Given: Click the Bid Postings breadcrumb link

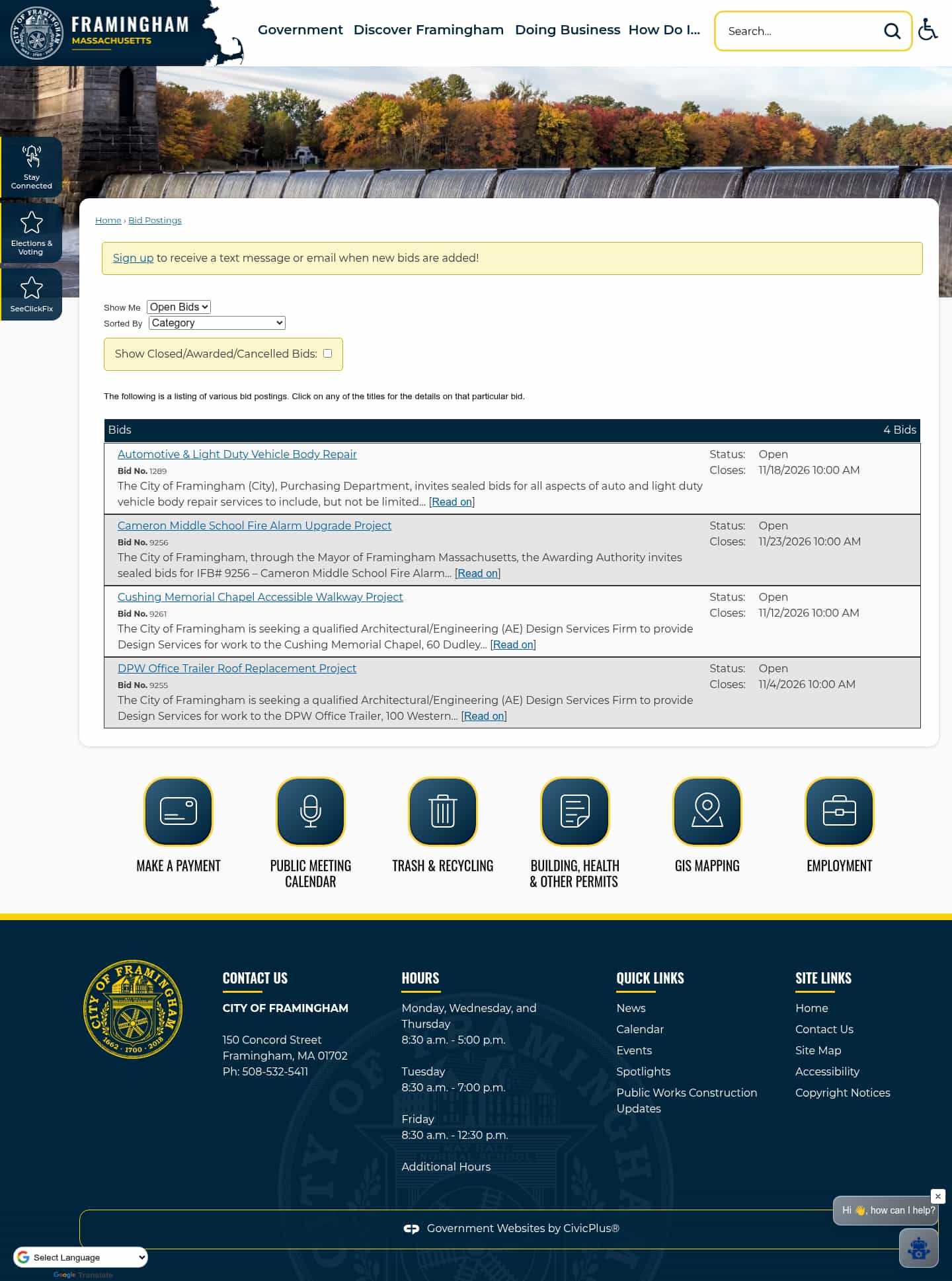Looking at the screenshot, I should tap(155, 220).
